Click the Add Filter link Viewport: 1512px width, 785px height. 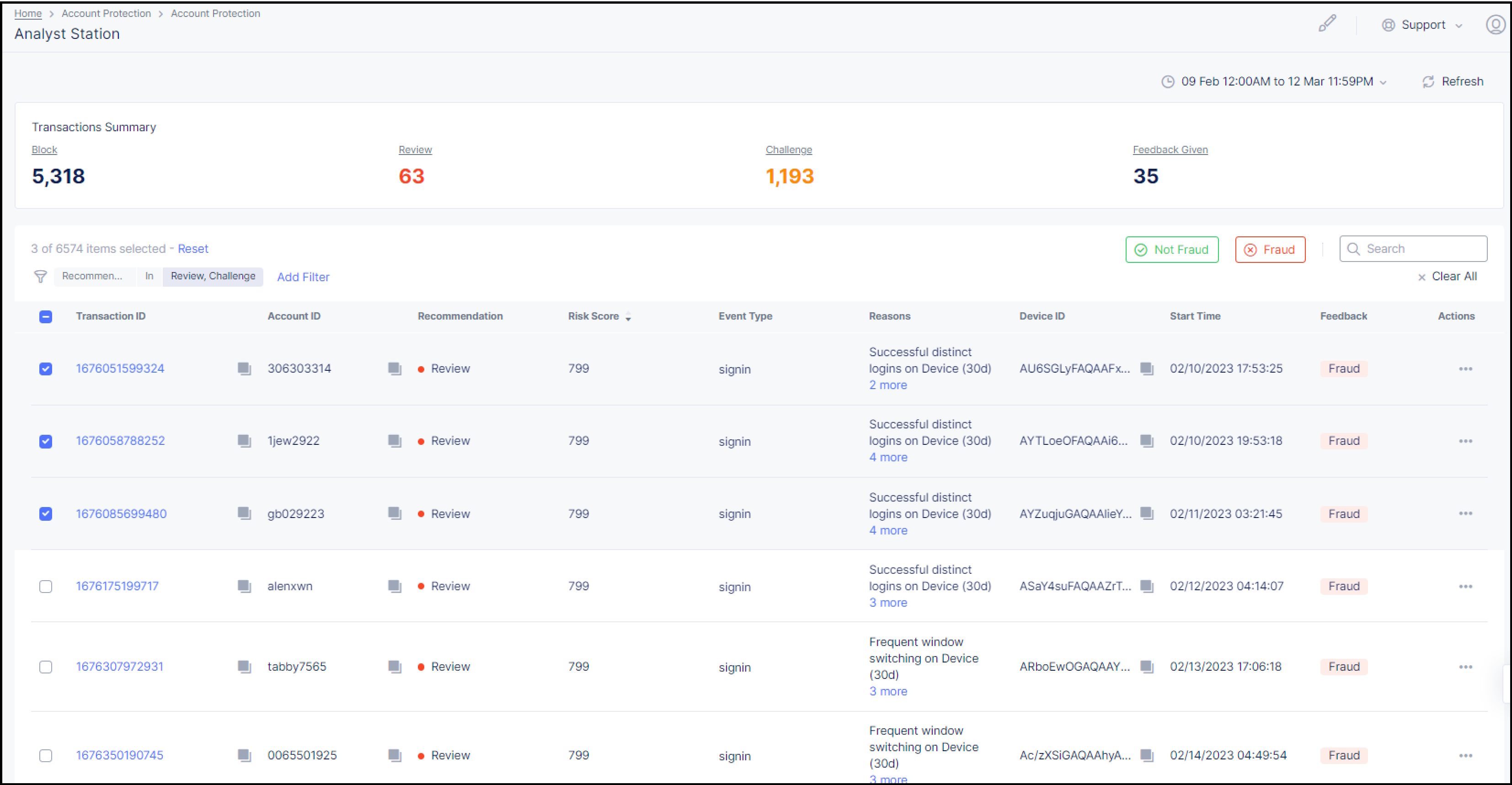pyautogui.click(x=303, y=277)
